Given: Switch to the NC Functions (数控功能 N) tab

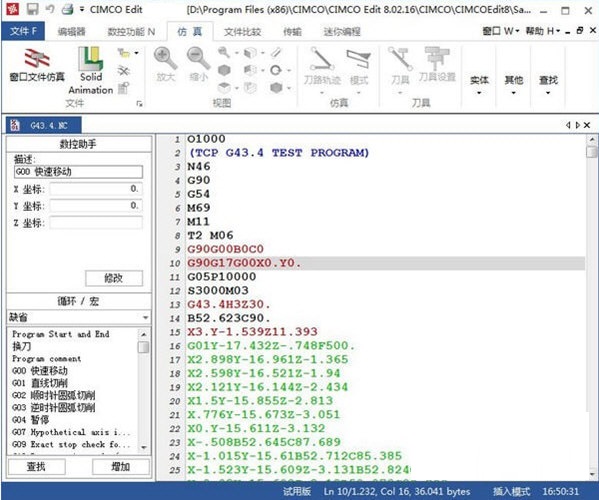Looking at the screenshot, I should [x=131, y=32].
